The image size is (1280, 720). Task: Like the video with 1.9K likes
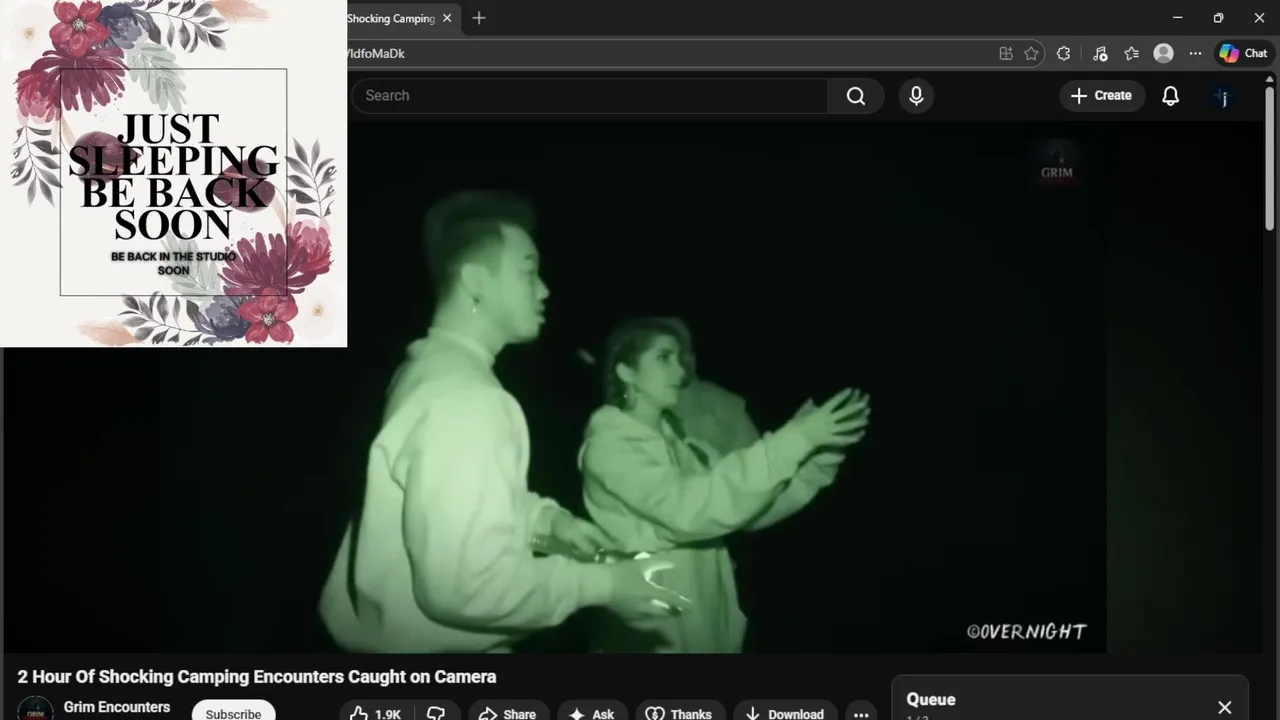pyautogui.click(x=374, y=713)
